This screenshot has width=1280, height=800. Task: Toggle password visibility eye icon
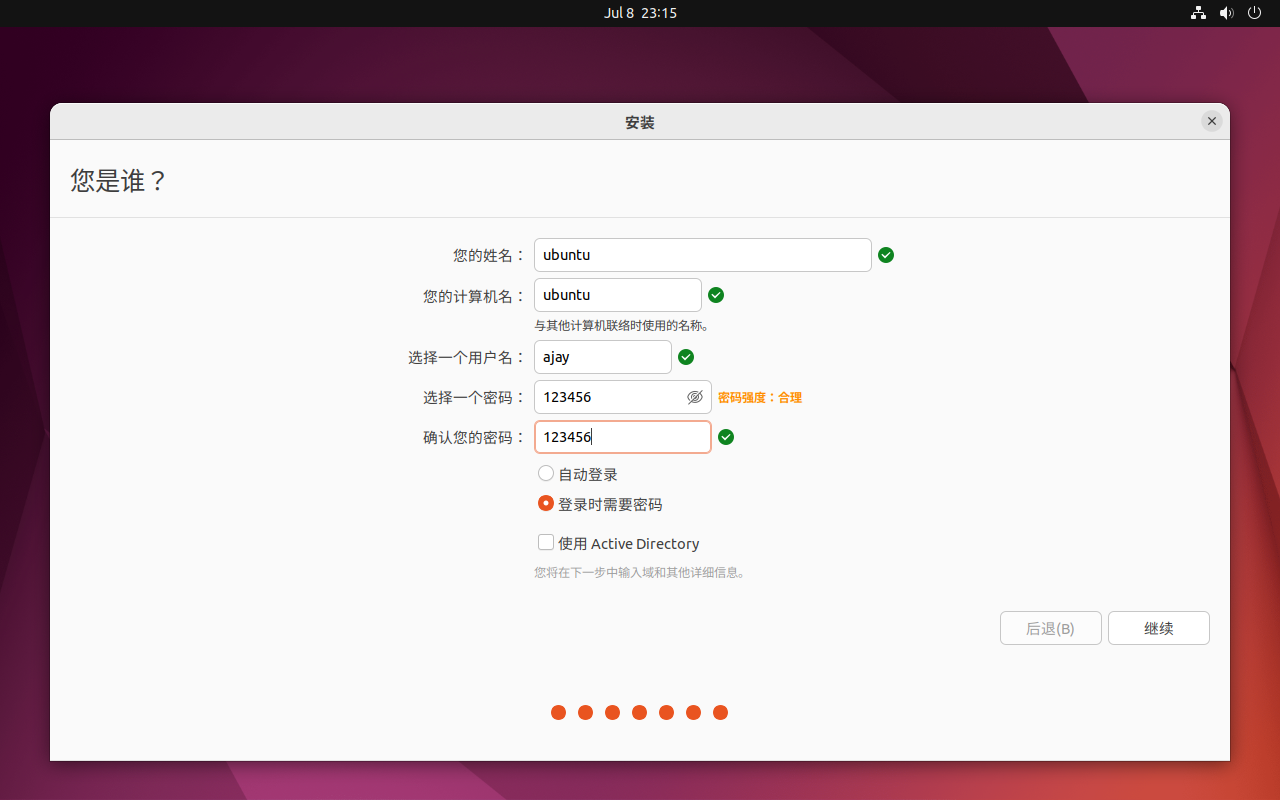695,397
